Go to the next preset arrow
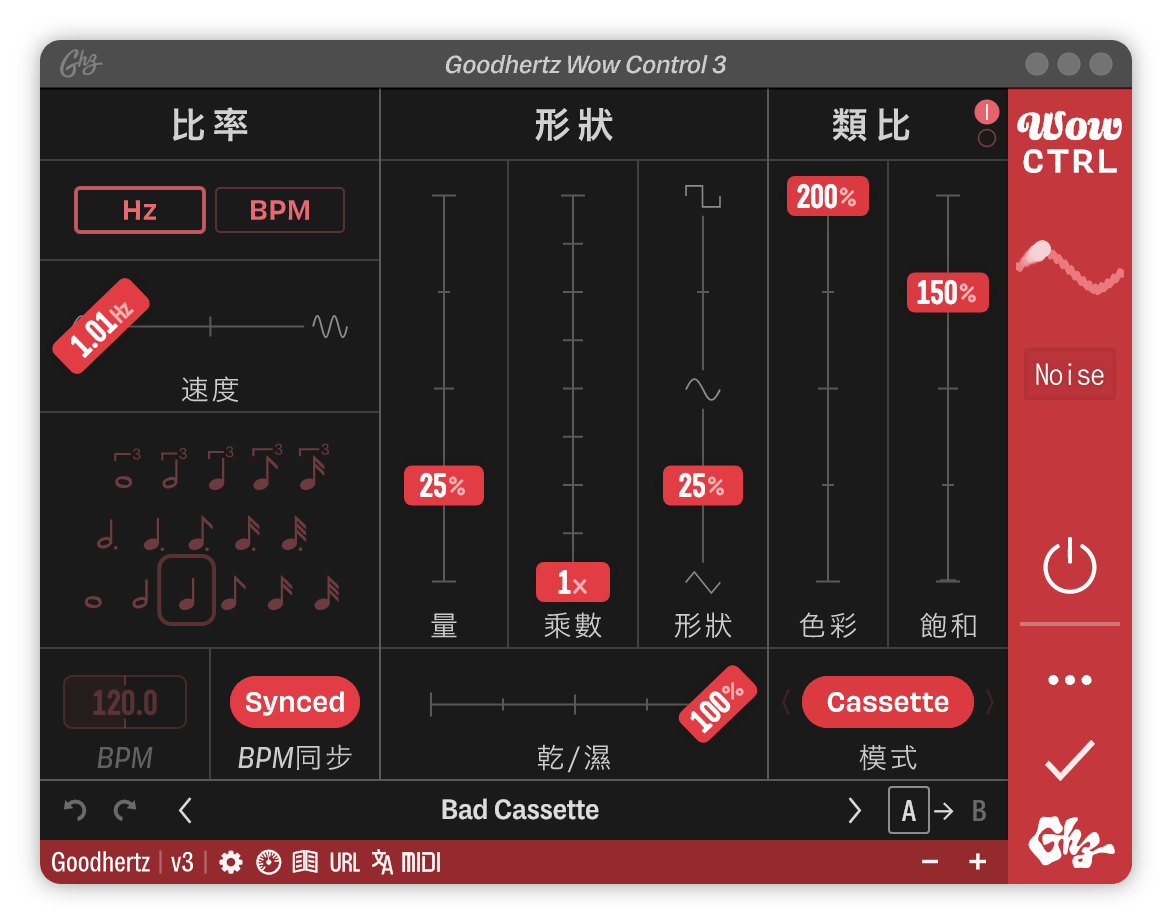Screen dimensions: 1172x924 click(x=854, y=810)
